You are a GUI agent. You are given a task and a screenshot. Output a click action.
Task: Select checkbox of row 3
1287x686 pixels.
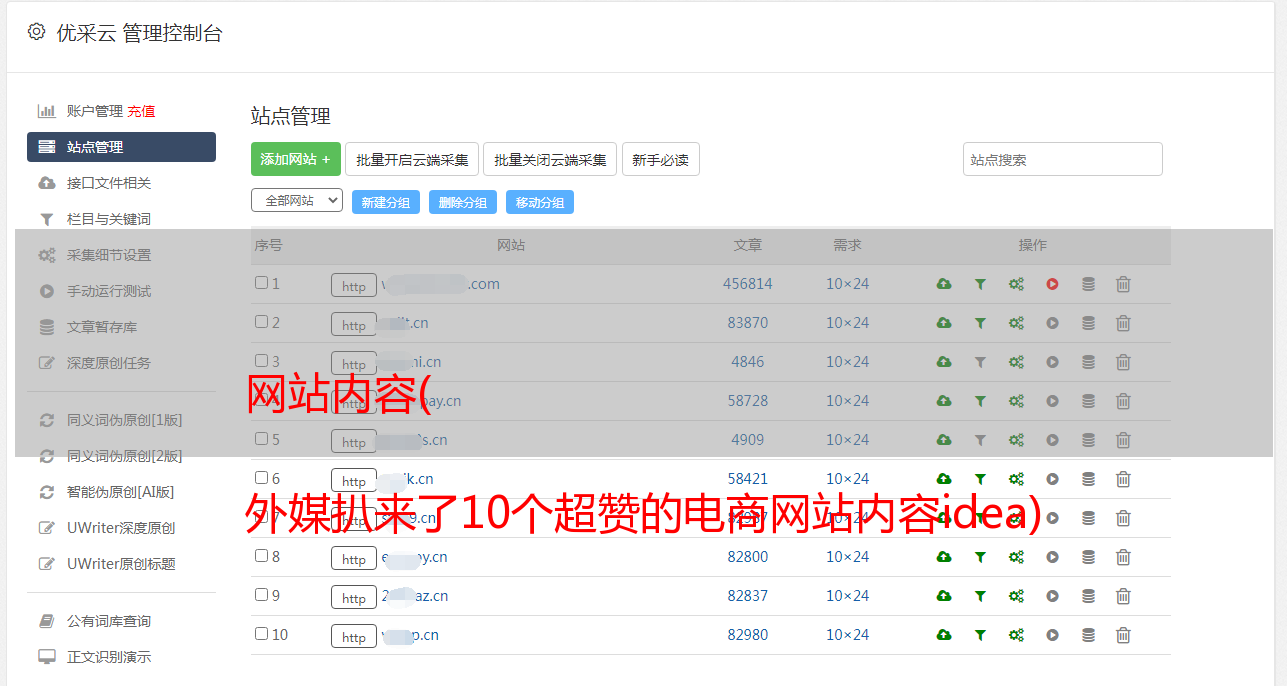click(261, 361)
